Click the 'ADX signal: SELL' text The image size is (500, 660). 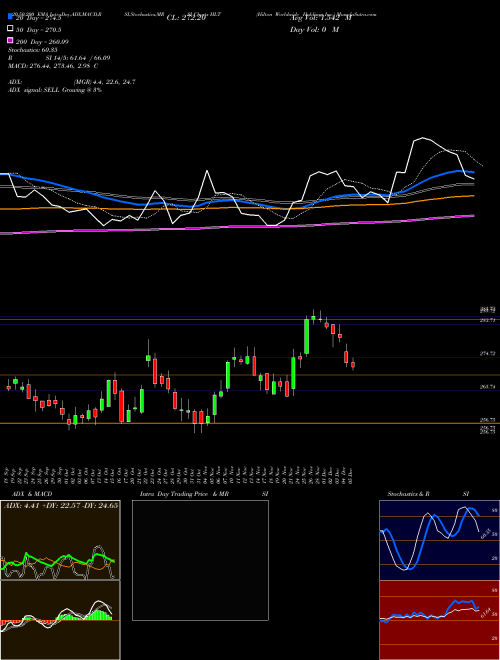coord(34,90)
